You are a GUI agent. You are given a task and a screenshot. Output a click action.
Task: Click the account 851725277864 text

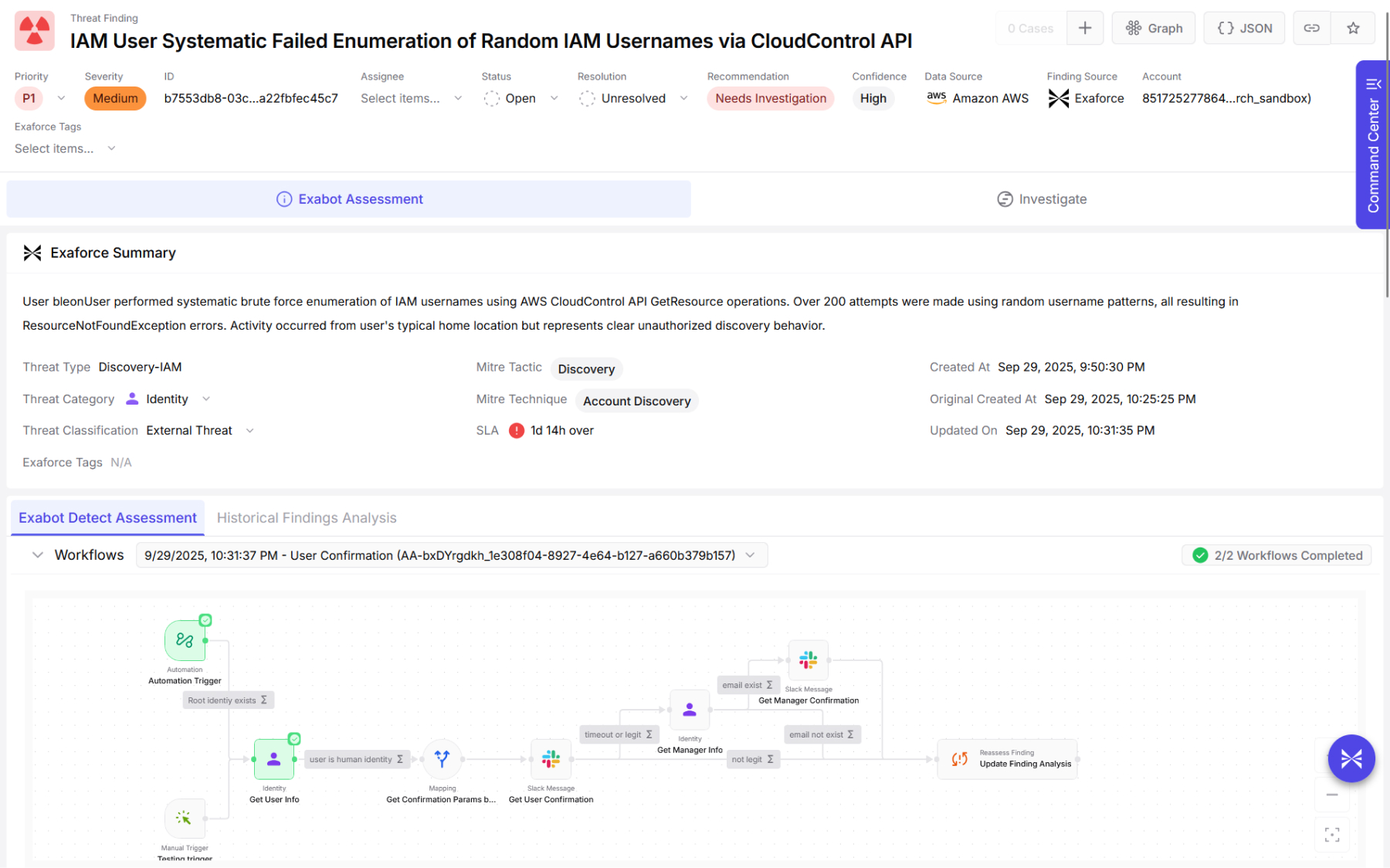point(1226,98)
